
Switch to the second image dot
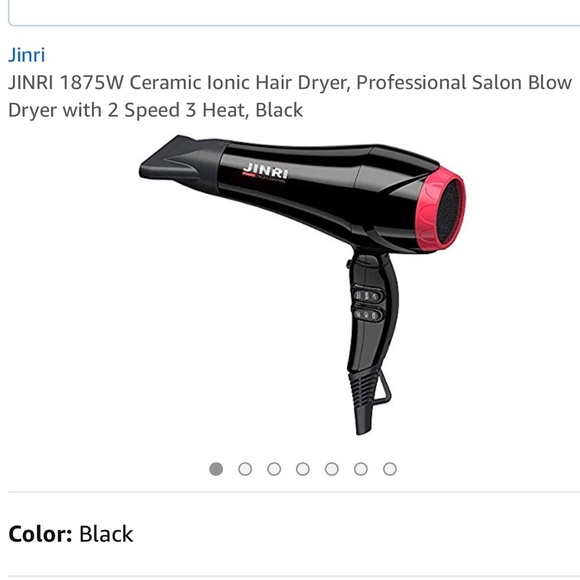(x=245, y=469)
